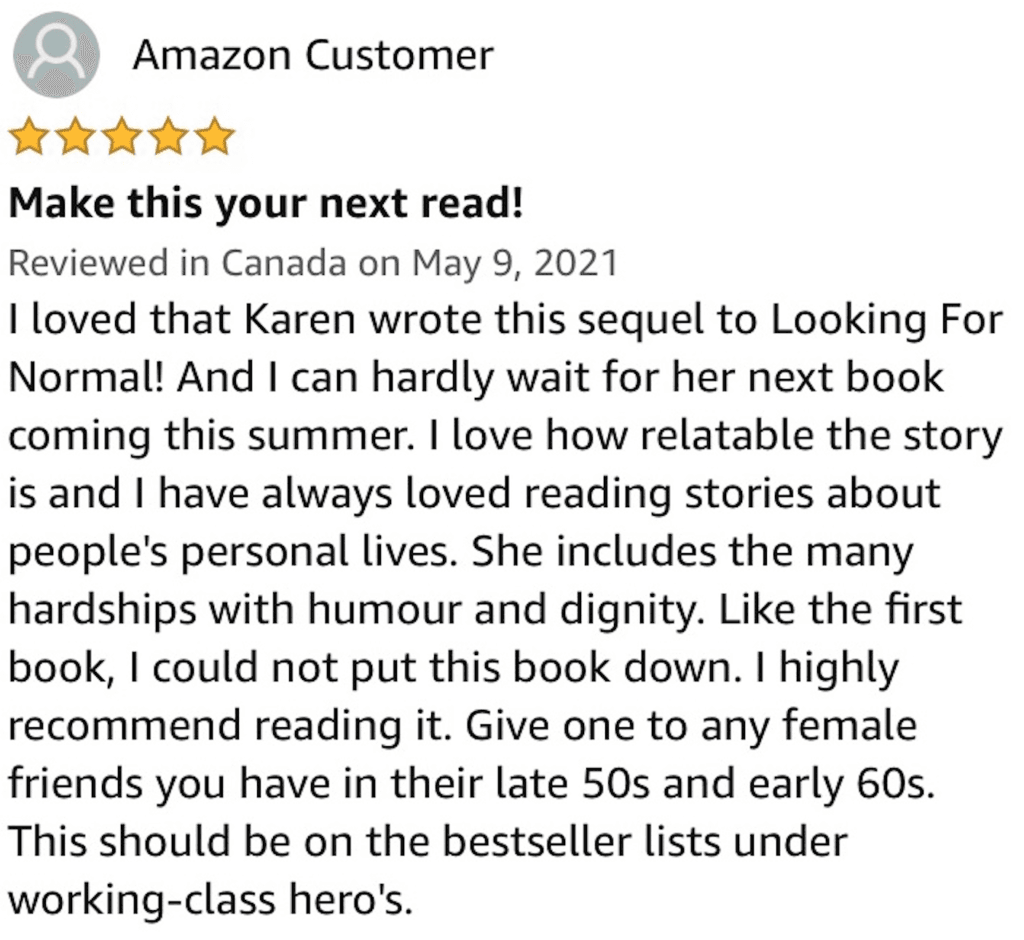The height and width of the screenshot is (940, 1024).
Task: Select the first star of the rating
Action: click(28, 137)
